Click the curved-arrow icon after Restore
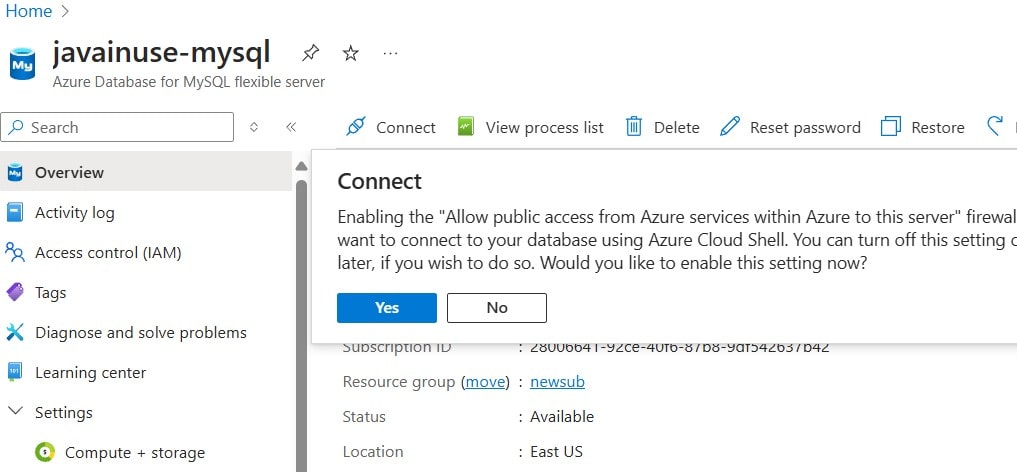Screen dimensions: 1017x472 click(995, 126)
